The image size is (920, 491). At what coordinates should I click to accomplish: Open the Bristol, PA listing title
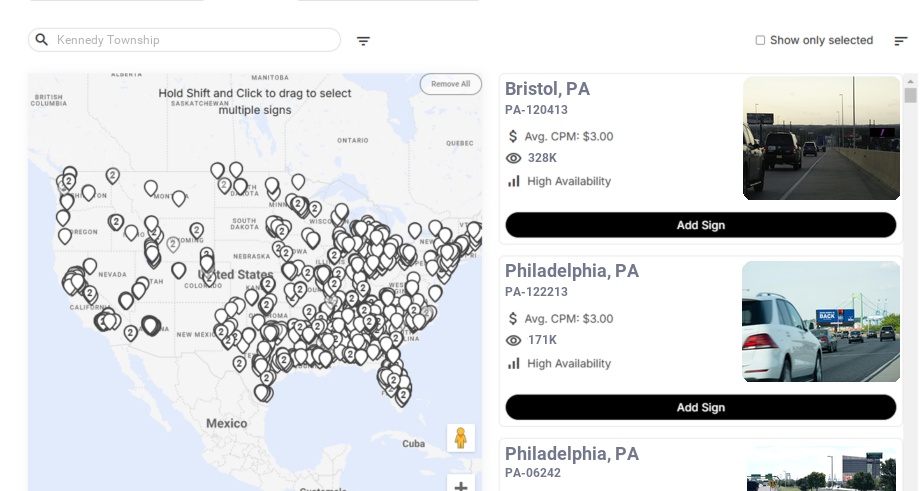[x=547, y=89]
